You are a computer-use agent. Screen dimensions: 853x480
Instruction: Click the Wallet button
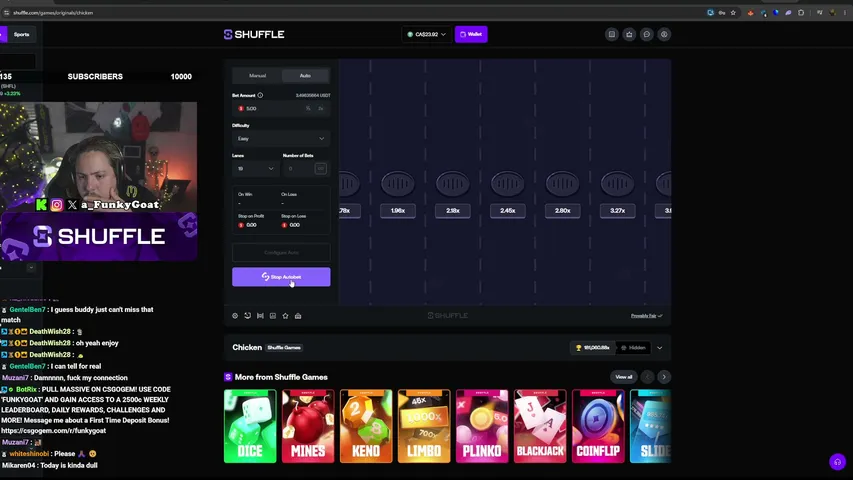click(471, 34)
